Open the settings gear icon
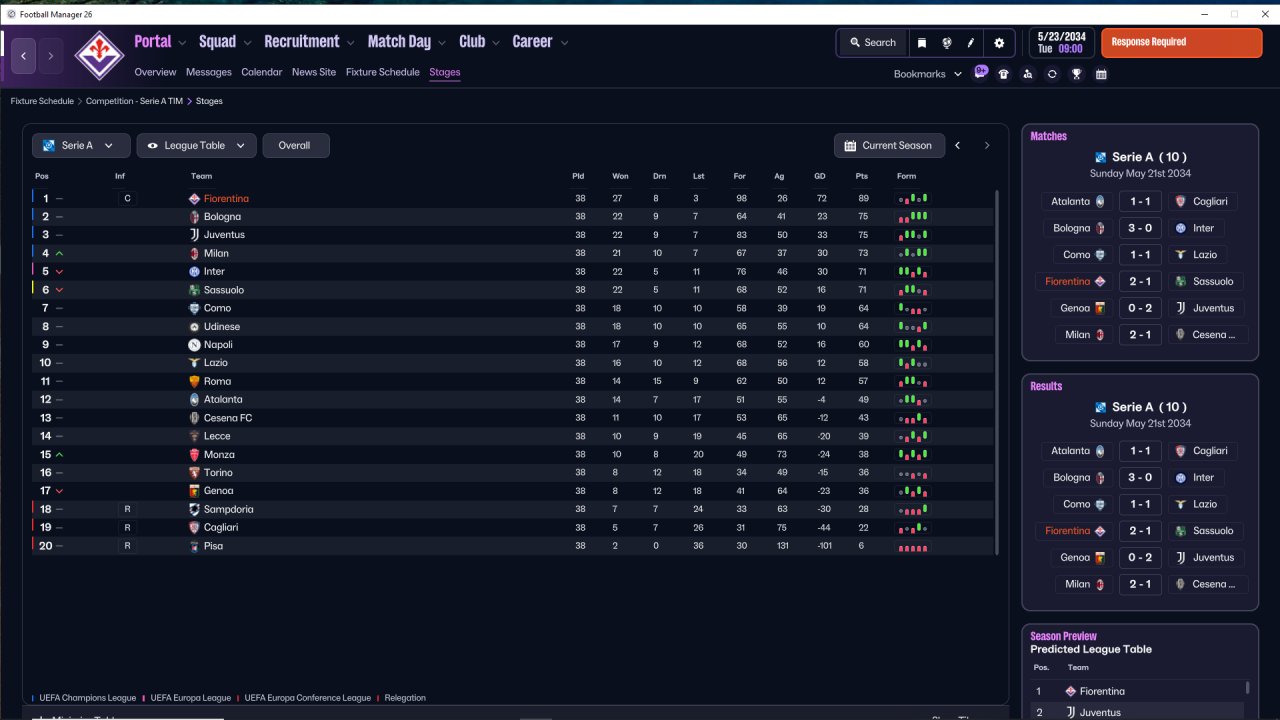1280x720 pixels. (999, 43)
